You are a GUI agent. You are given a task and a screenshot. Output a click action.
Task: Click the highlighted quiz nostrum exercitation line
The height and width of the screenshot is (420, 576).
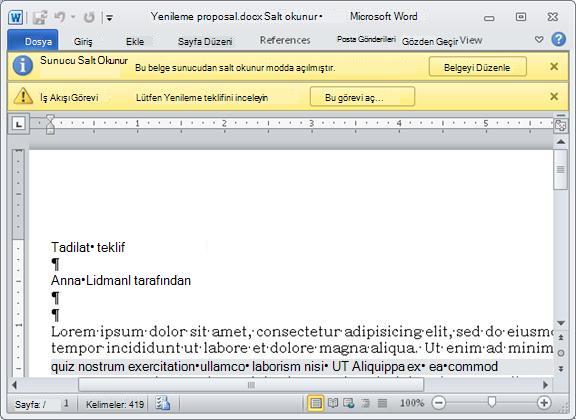274,367
